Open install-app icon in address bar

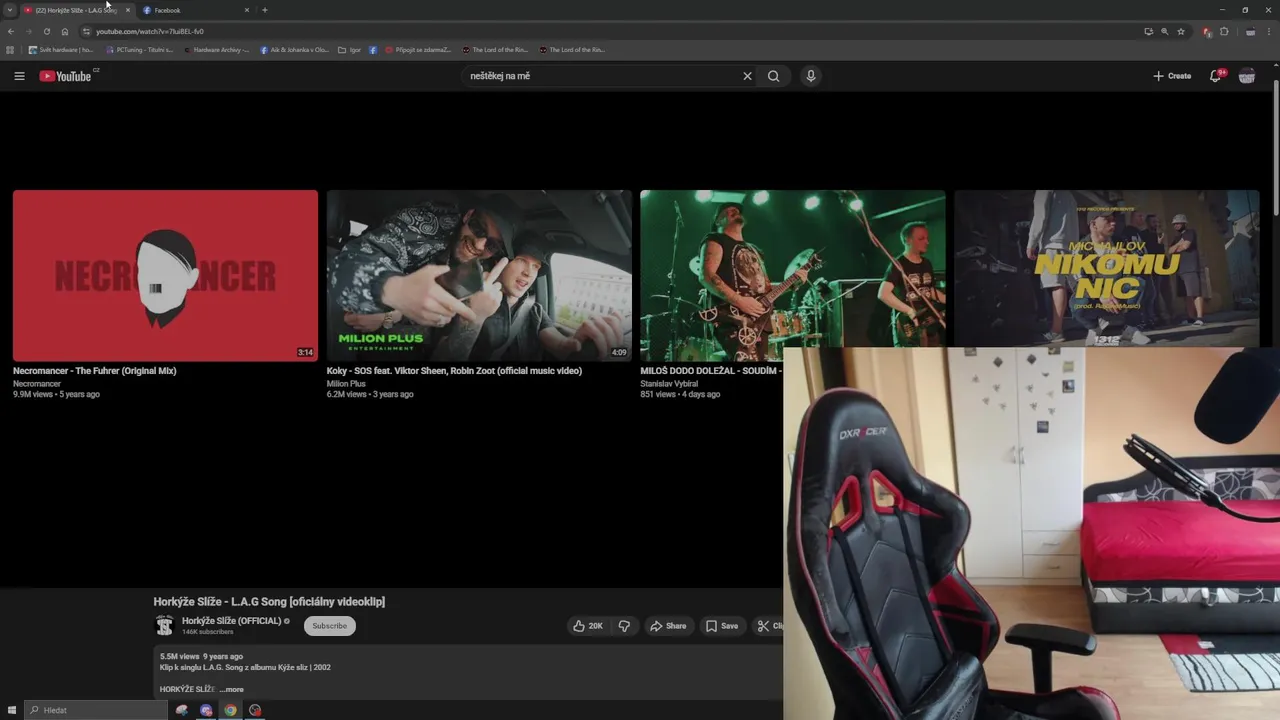[x=1148, y=31]
